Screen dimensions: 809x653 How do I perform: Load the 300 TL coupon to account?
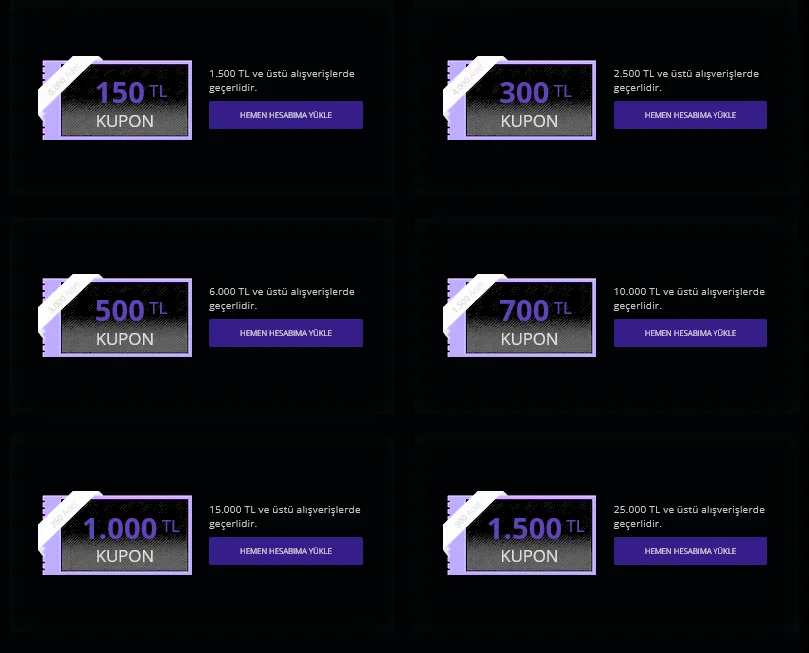pyautogui.click(x=690, y=115)
